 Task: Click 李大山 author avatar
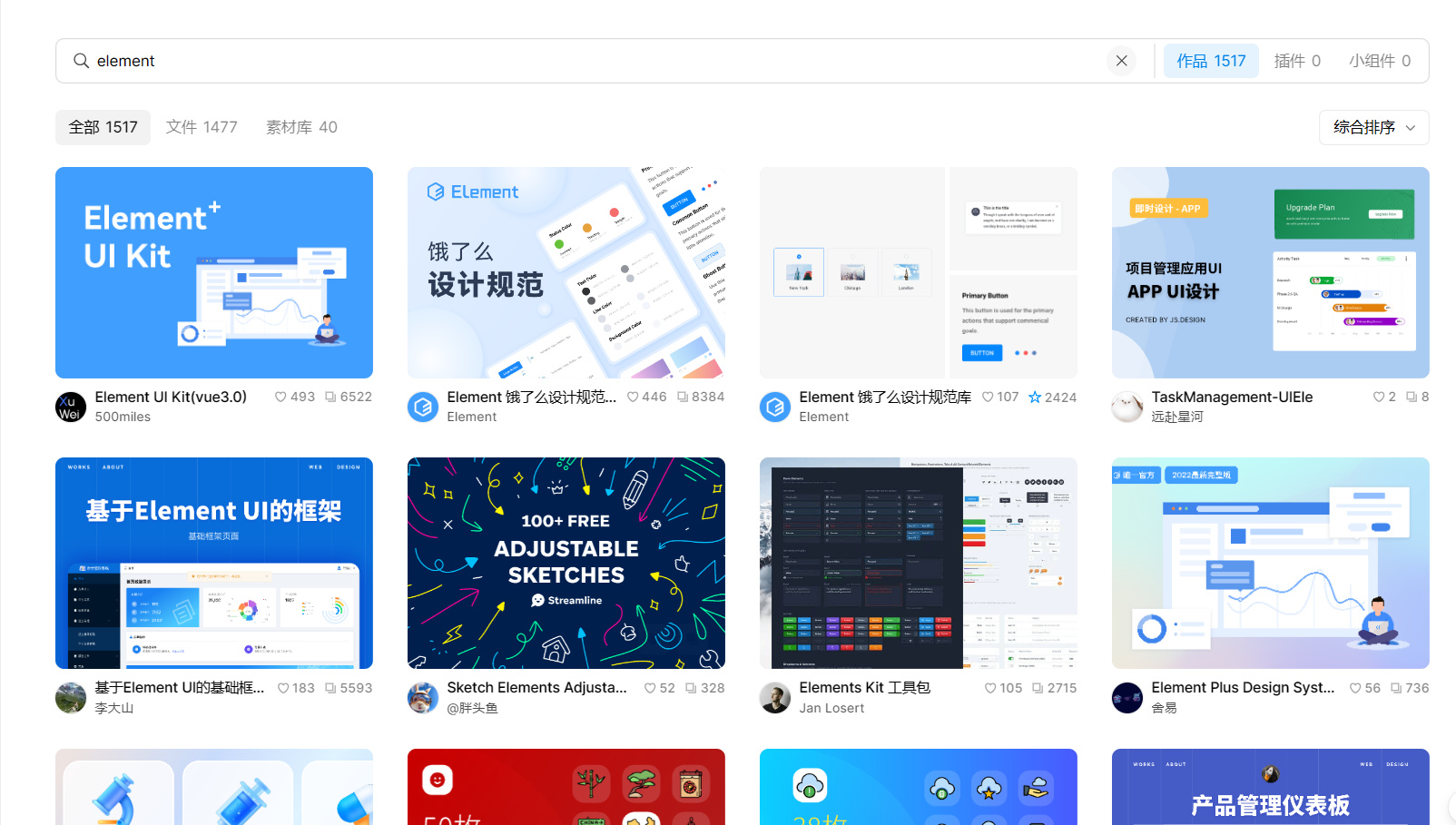pyautogui.click(x=71, y=698)
